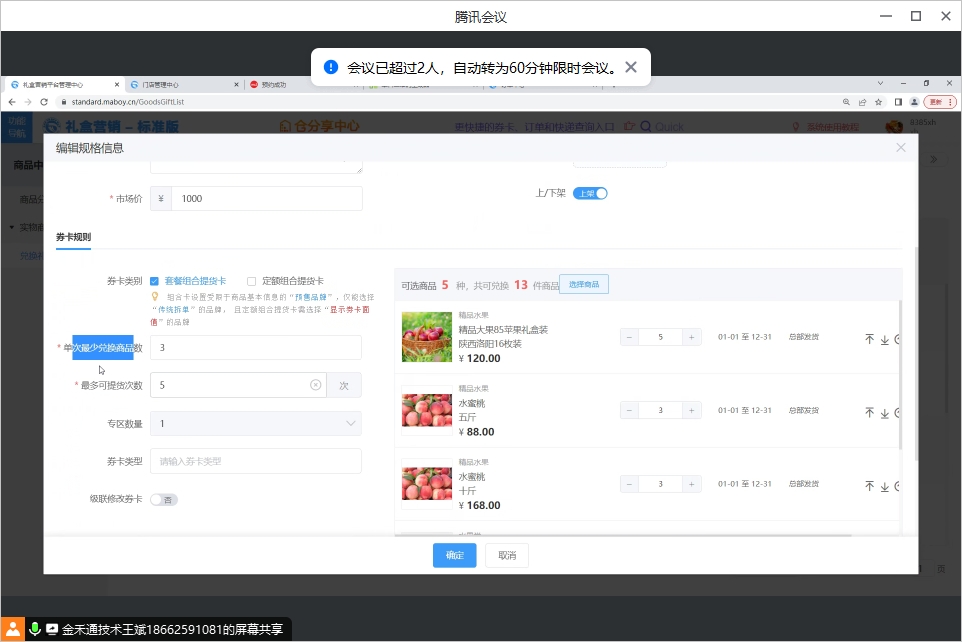Dismiss the meeting time limit notification
Viewport: 962px width, 642px height.
pyautogui.click(x=631, y=67)
